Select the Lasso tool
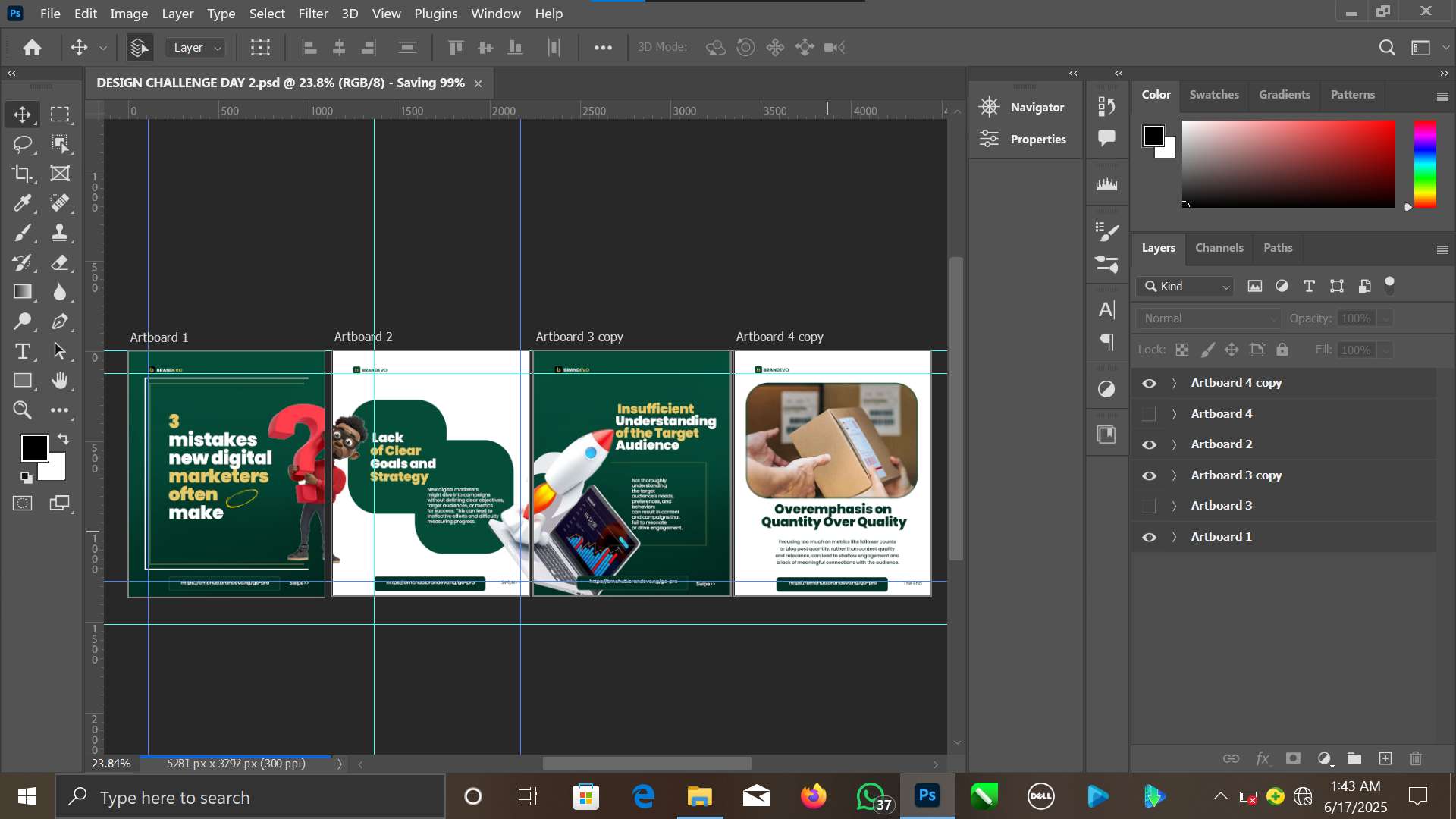The height and width of the screenshot is (819, 1456). click(x=22, y=144)
